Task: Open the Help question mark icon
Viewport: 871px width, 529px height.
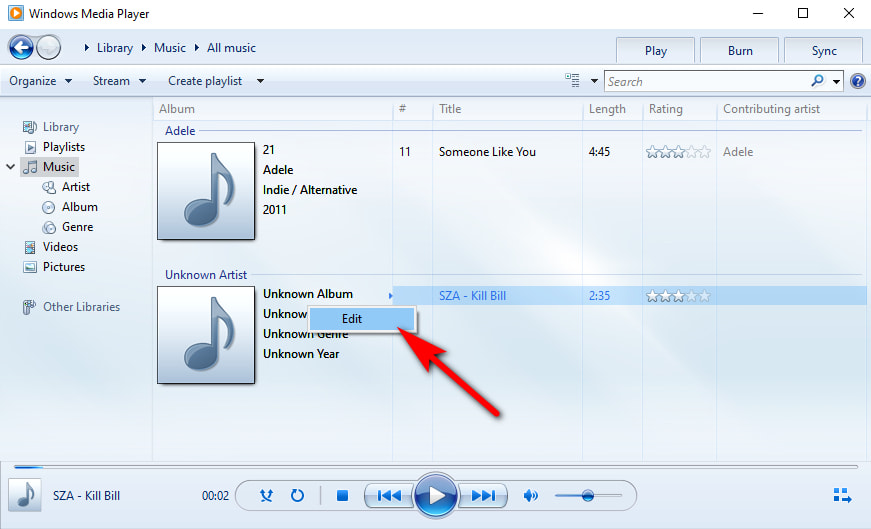Action: [857, 81]
